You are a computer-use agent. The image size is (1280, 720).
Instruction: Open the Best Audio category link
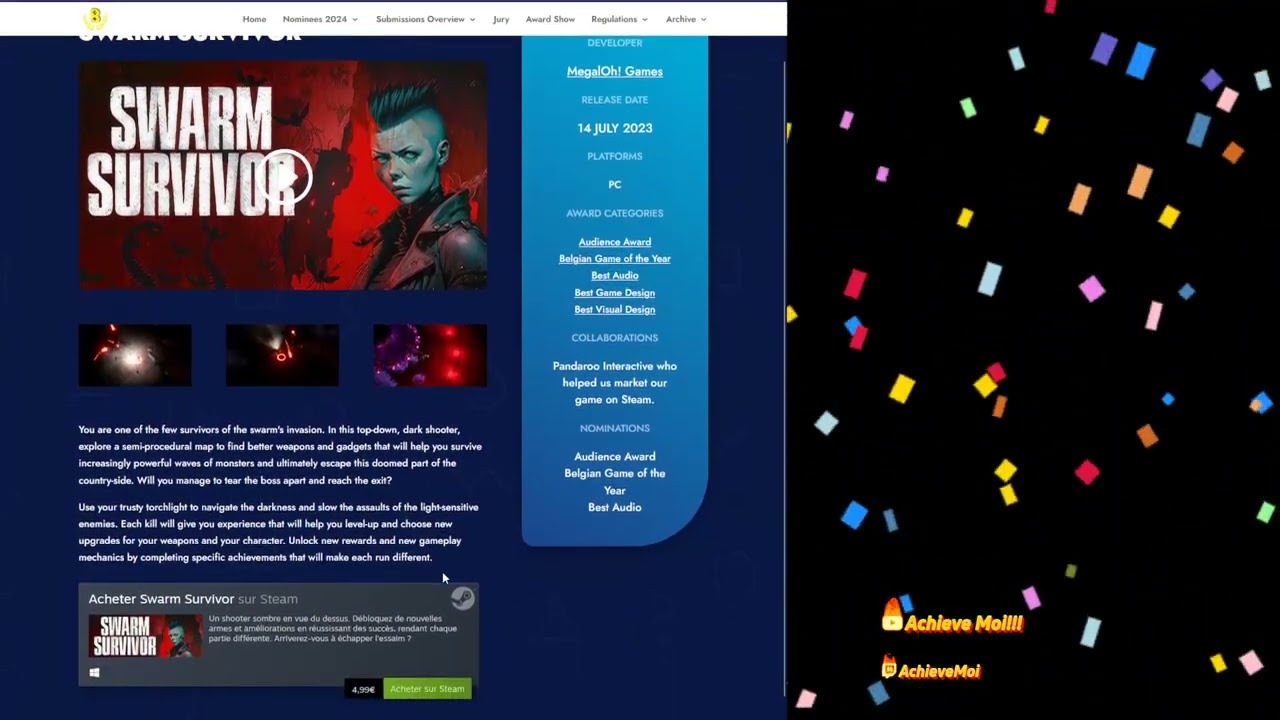(615, 276)
